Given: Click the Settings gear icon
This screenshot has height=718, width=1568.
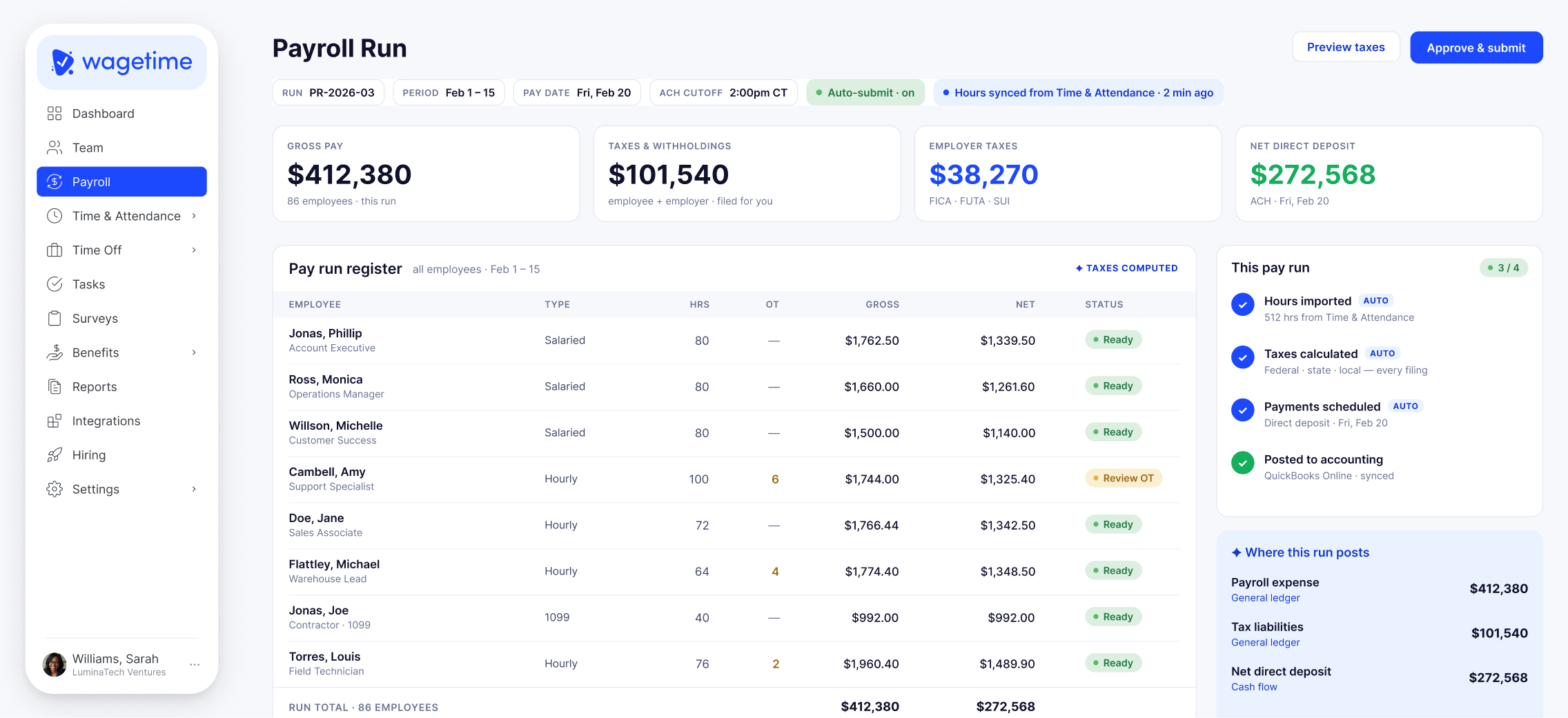Looking at the screenshot, I should click(55, 489).
